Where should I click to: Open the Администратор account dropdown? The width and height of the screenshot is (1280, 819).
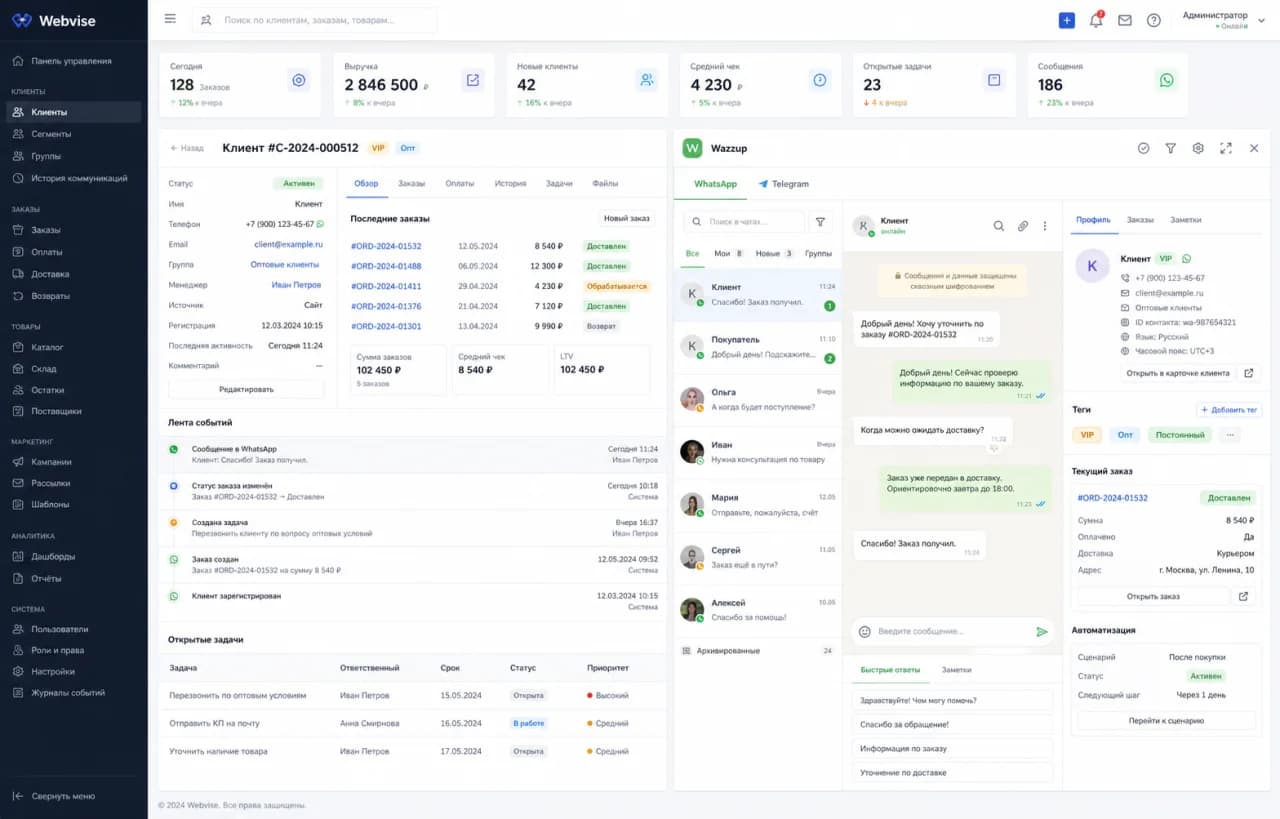tap(1222, 20)
